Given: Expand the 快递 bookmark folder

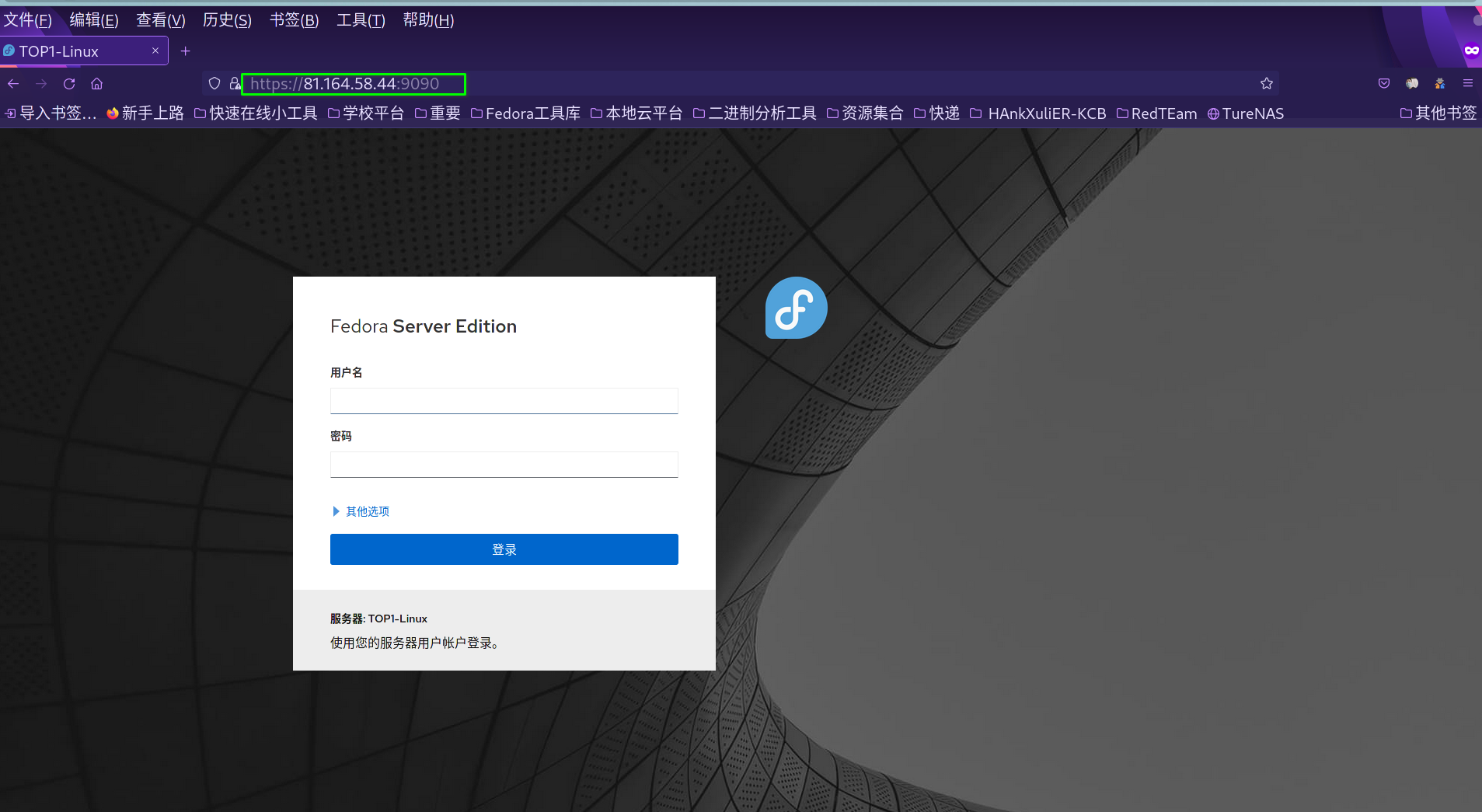Looking at the screenshot, I should 936,113.
